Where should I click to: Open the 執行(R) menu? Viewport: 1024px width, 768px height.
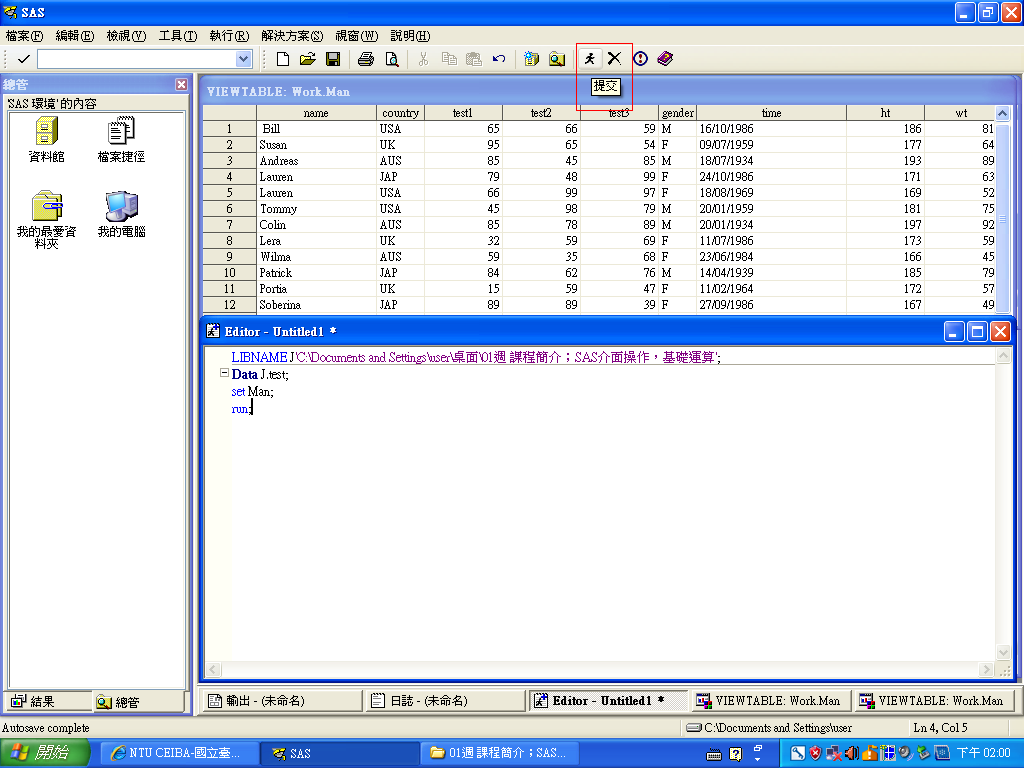[229, 35]
